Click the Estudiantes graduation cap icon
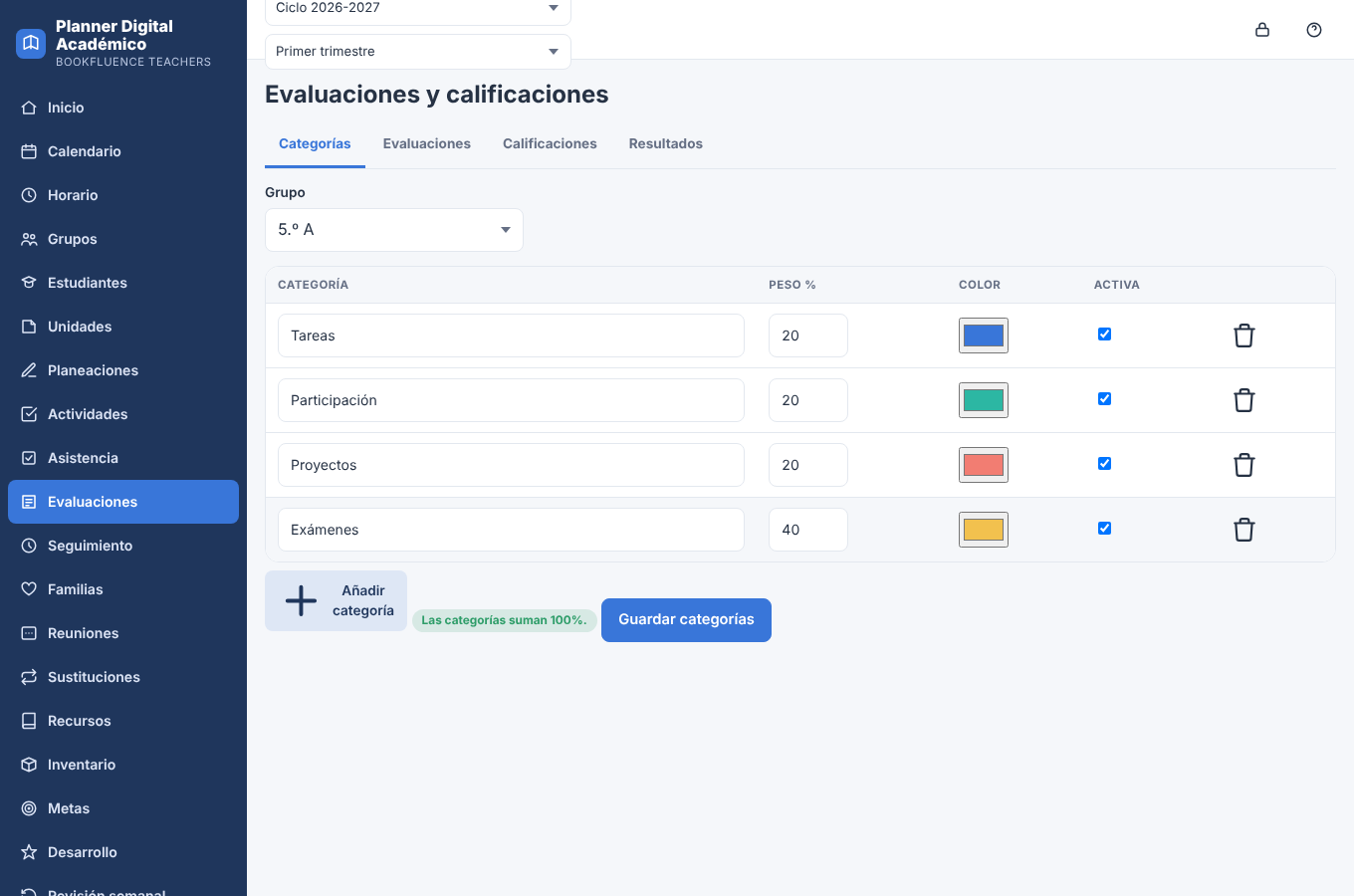This screenshot has width=1354, height=896. click(x=29, y=283)
